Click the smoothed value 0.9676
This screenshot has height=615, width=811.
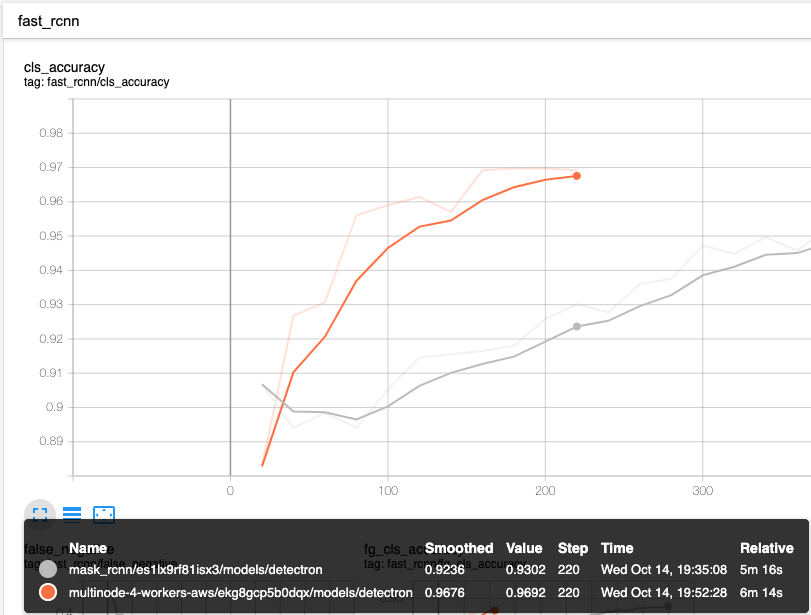point(444,593)
